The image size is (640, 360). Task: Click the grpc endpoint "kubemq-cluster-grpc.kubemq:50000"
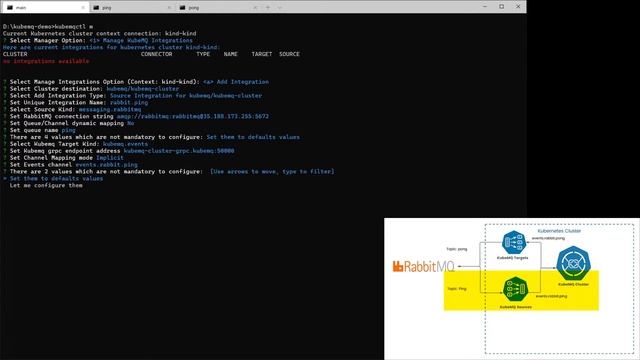tap(179, 151)
